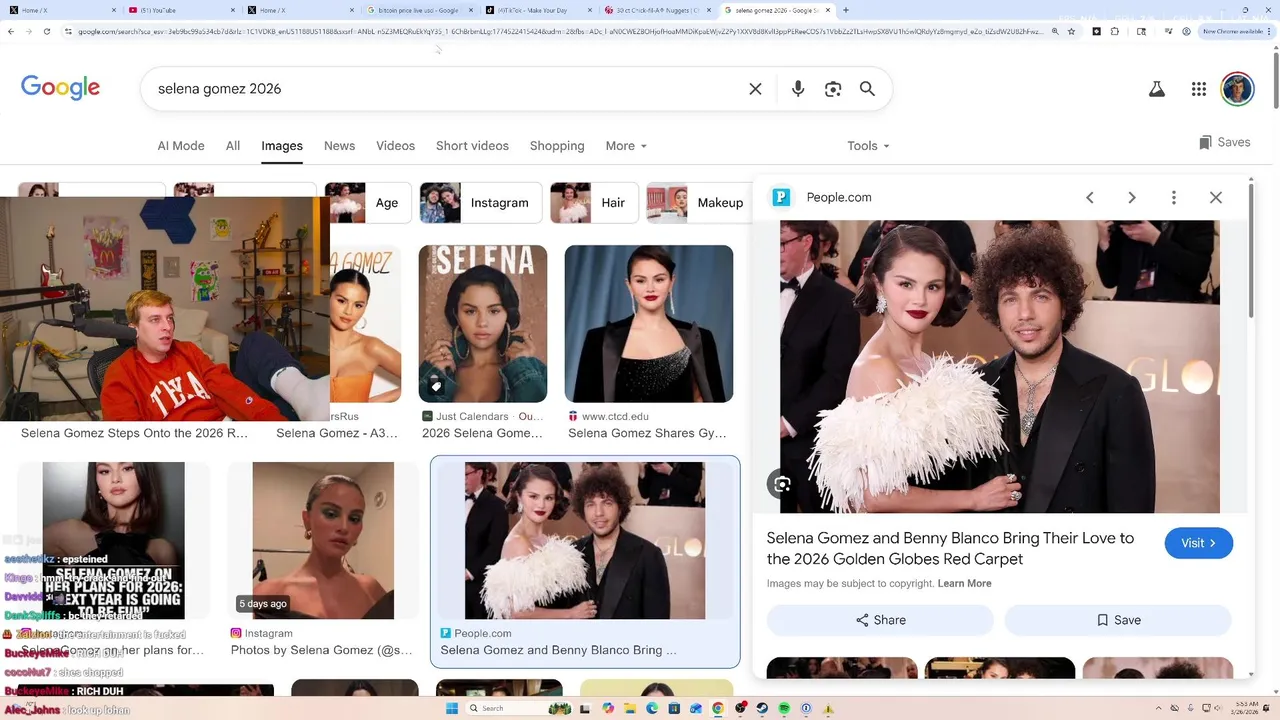
Task: Open the Just Calendars Selena magazine thumbnail
Action: click(483, 324)
